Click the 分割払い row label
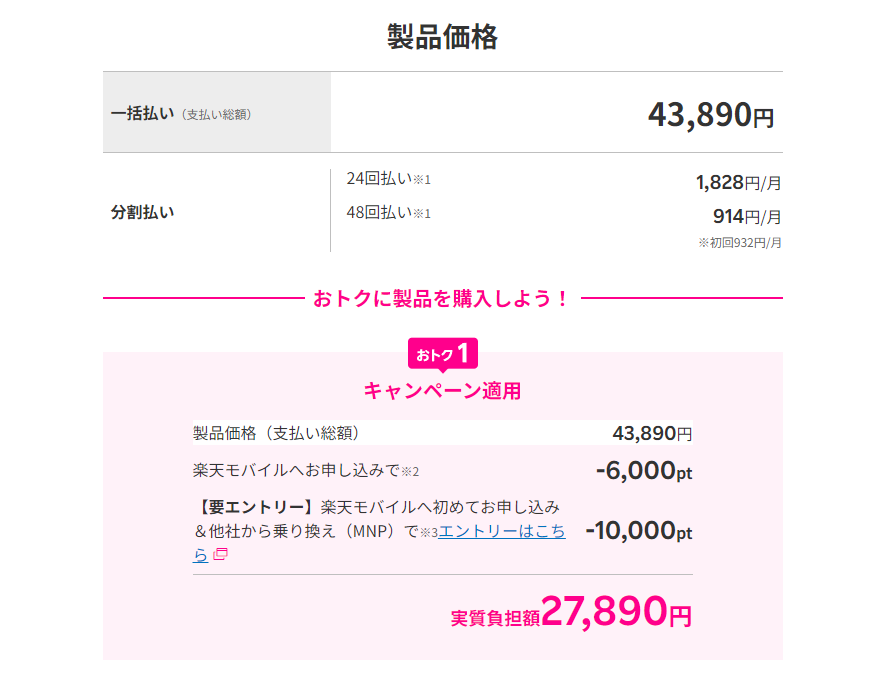This screenshot has height=685, width=894. pyautogui.click(x=143, y=212)
